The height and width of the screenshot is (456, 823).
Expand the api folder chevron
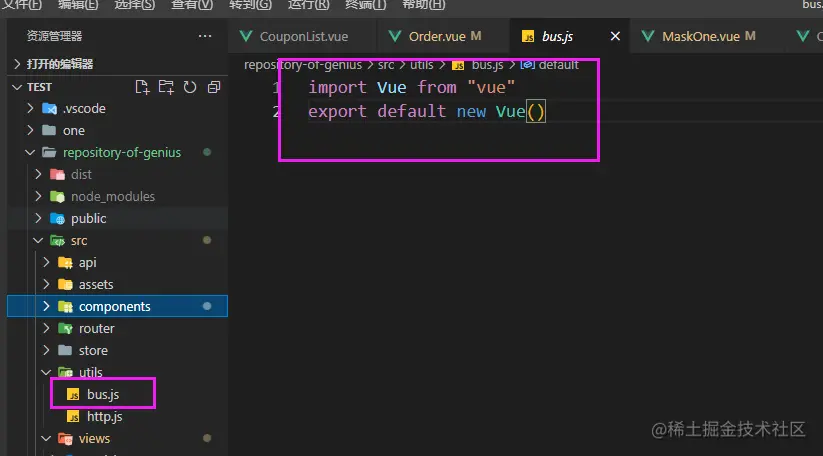46,262
